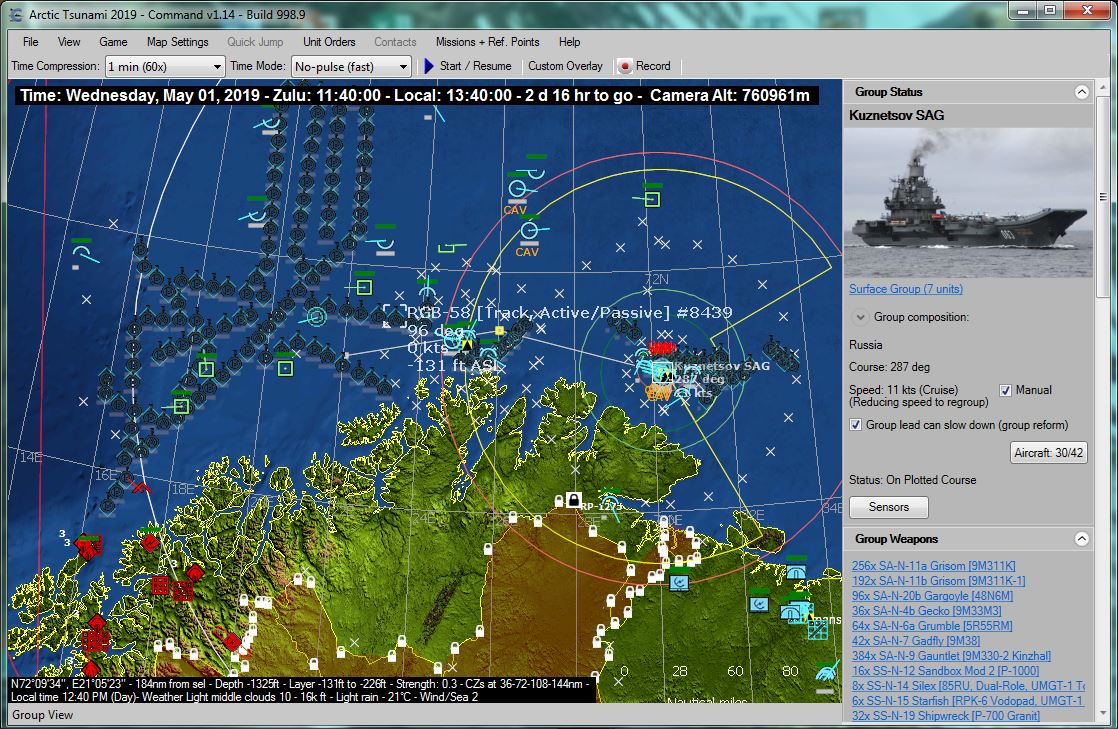Open the Game menu
This screenshot has height=729, width=1118.
click(113, 42)
